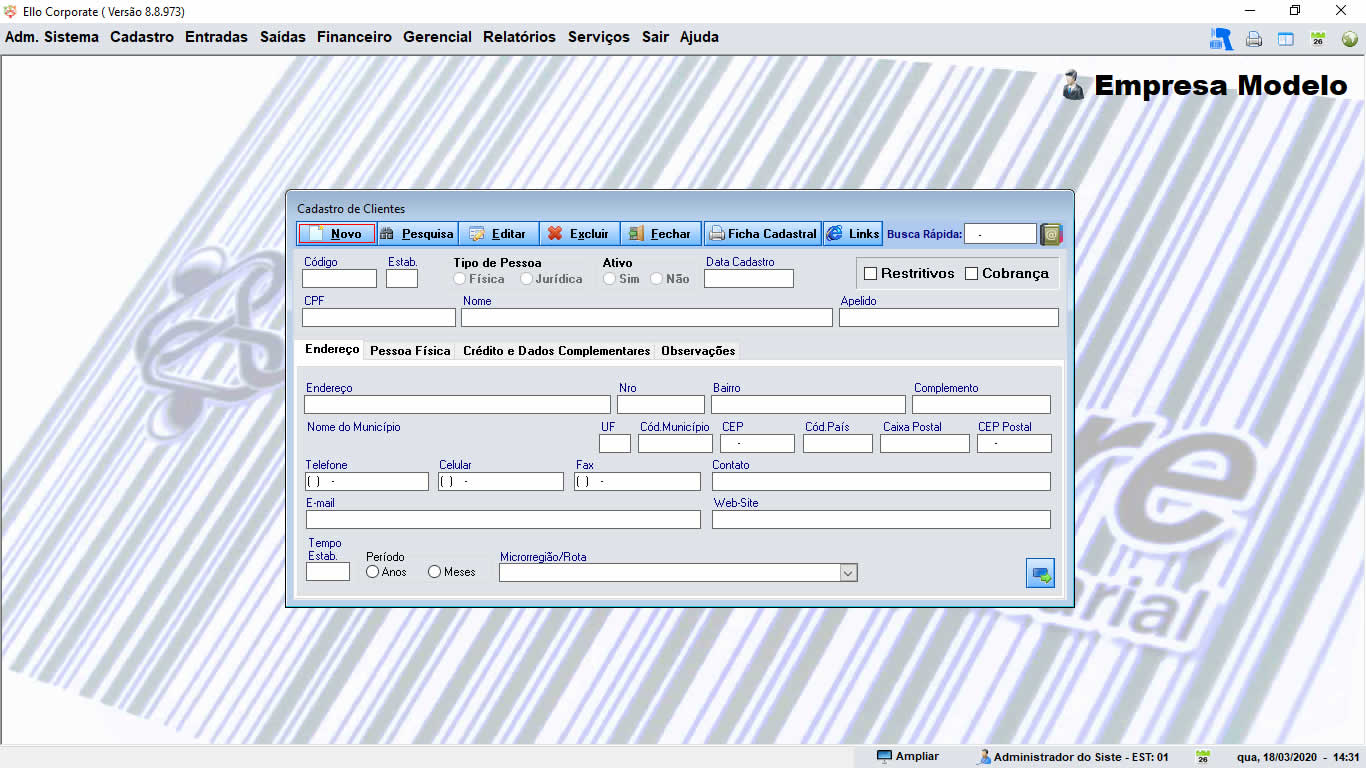Click the Data Cadastro field
This screenshot has height=768, width=1366.
[x=749, y=279]
